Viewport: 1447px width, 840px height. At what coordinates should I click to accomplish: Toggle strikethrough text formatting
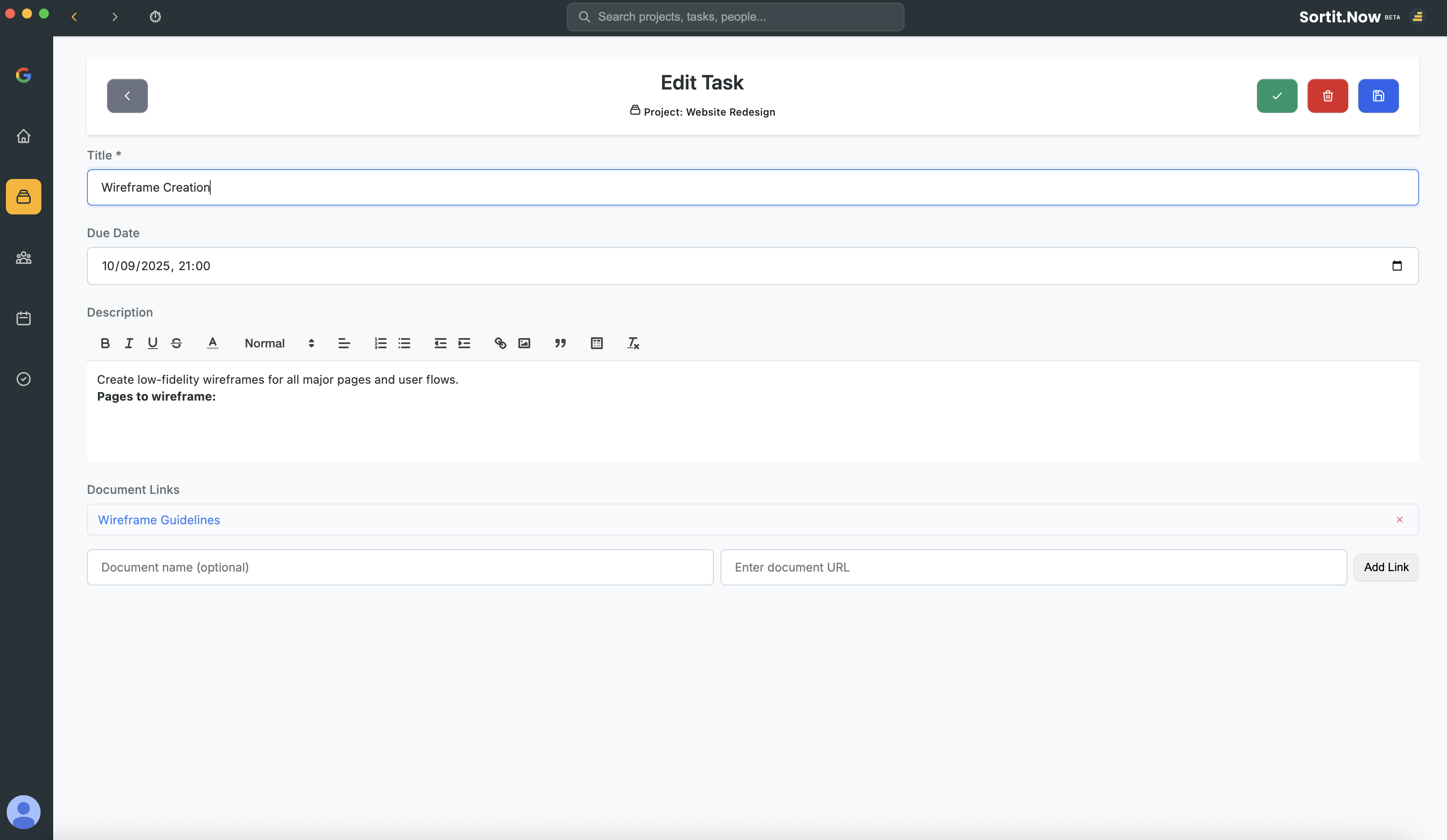point(176,343)
